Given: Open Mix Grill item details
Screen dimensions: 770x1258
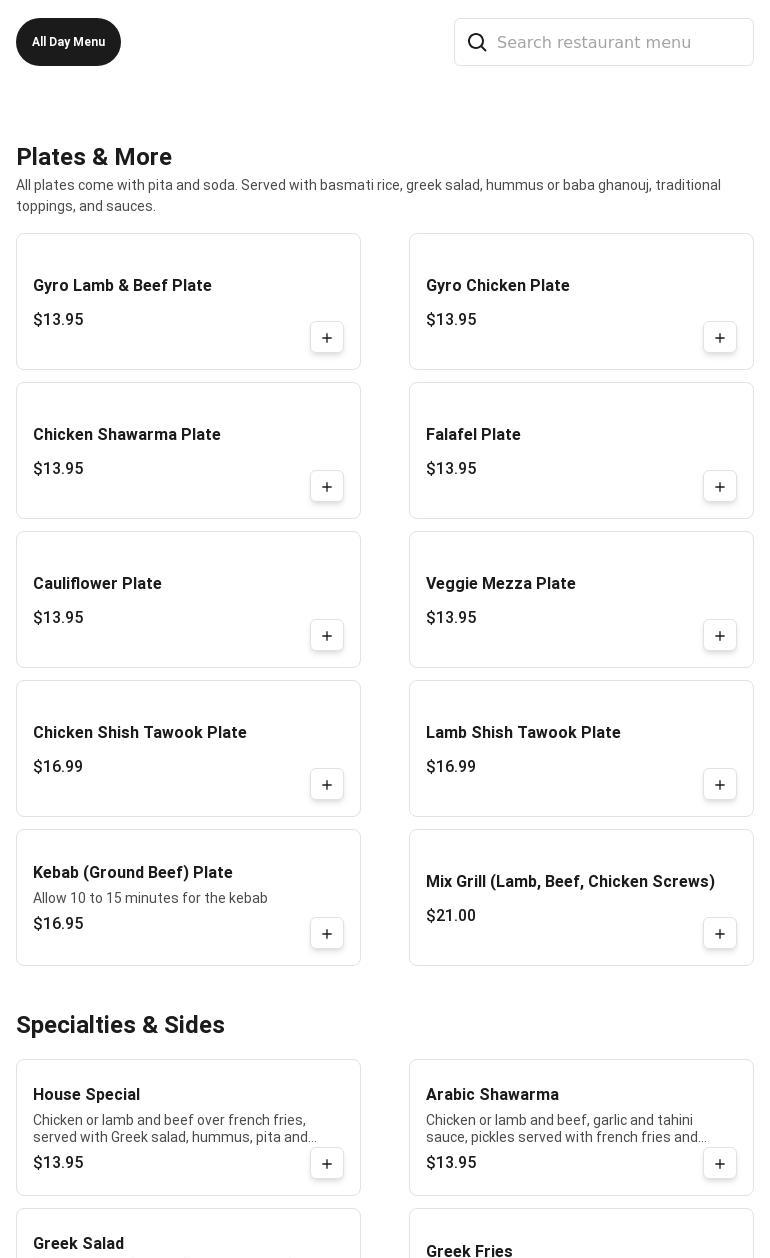Looking at the screenshot, I should [570, 882].
